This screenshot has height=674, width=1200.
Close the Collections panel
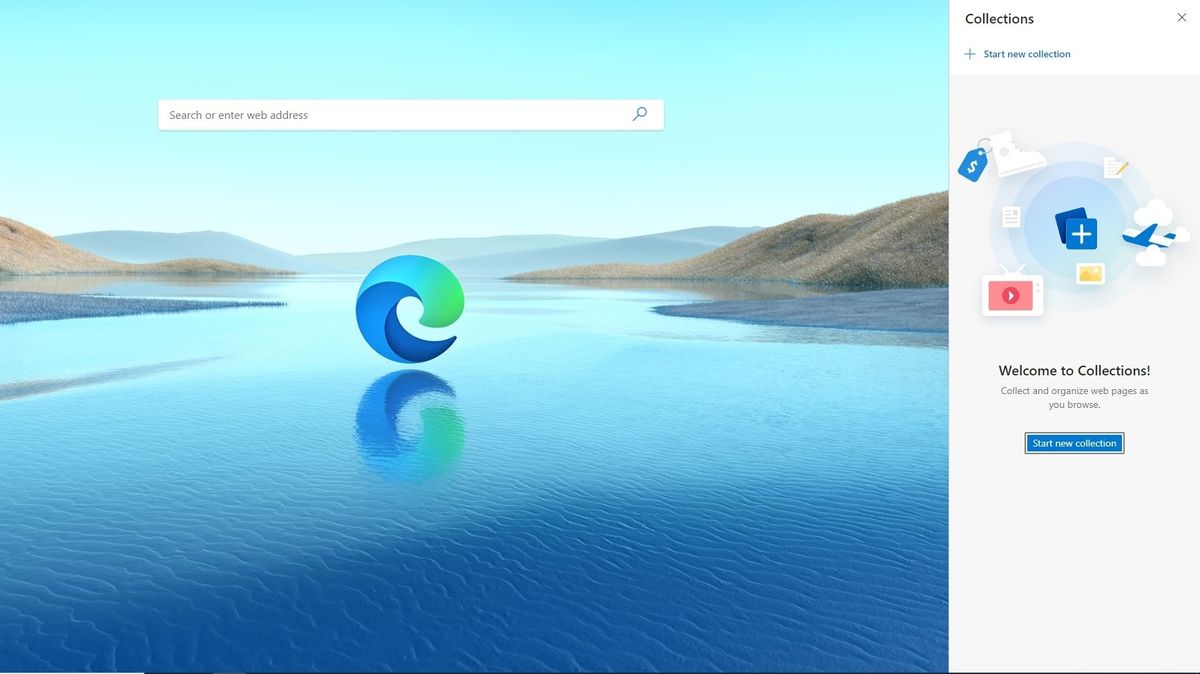(1182, 17)
